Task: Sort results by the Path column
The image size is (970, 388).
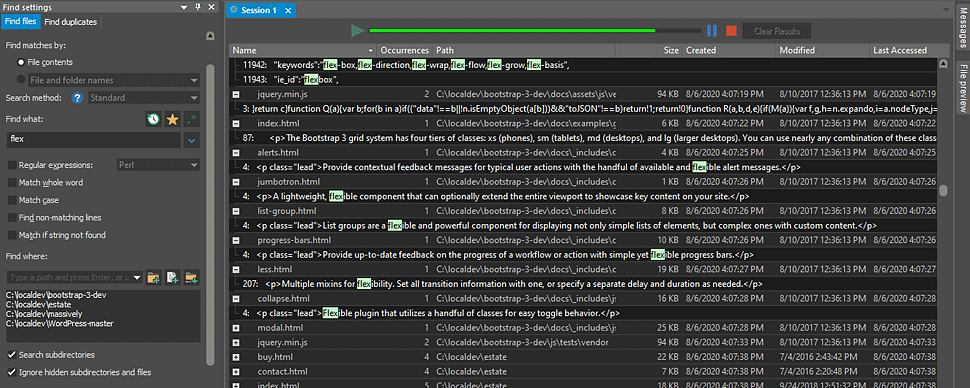Action: (526, 50)
